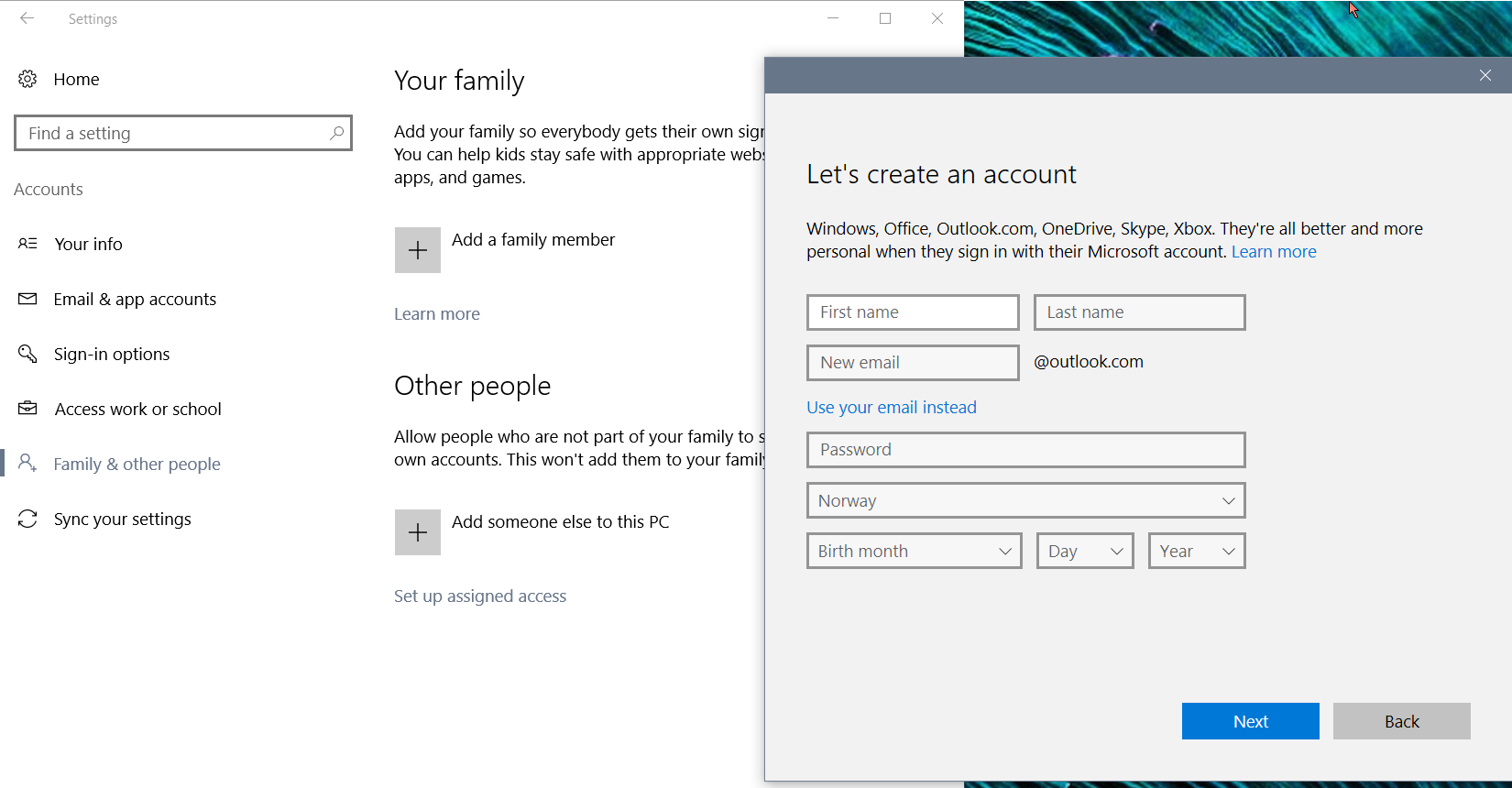Click Set up assigned access link

480,596
